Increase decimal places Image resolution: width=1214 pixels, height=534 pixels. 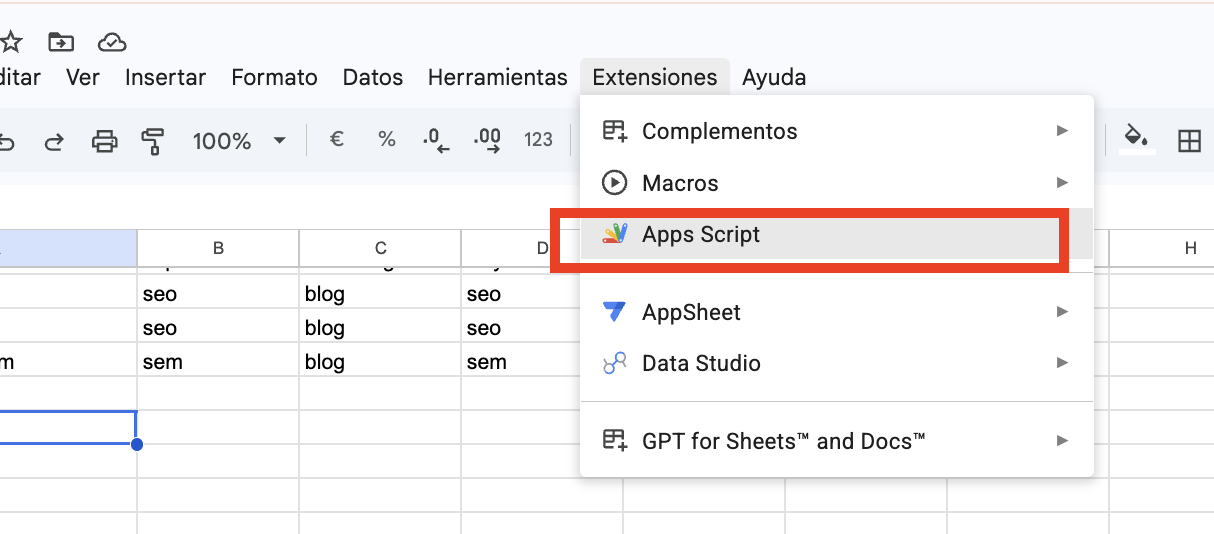click(x=487, y=140)
